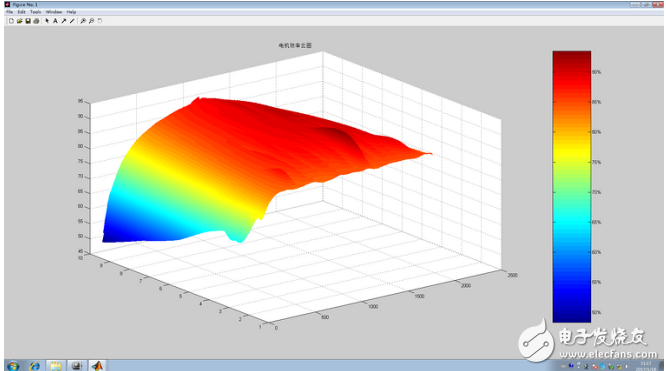666x371 pixels.
Task: Switch to MATLAB via taskbar icon
Action: point(98,365)
